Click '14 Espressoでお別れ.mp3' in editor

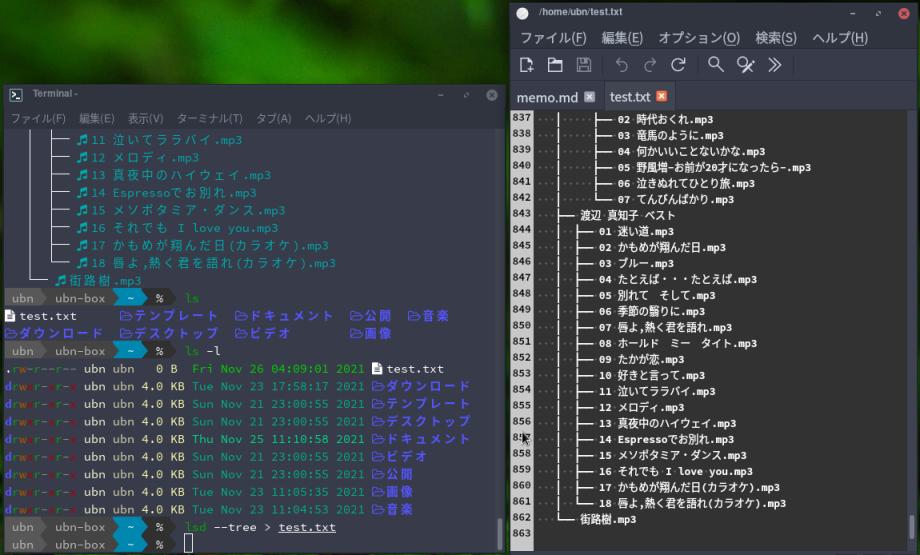click(666, 439)
